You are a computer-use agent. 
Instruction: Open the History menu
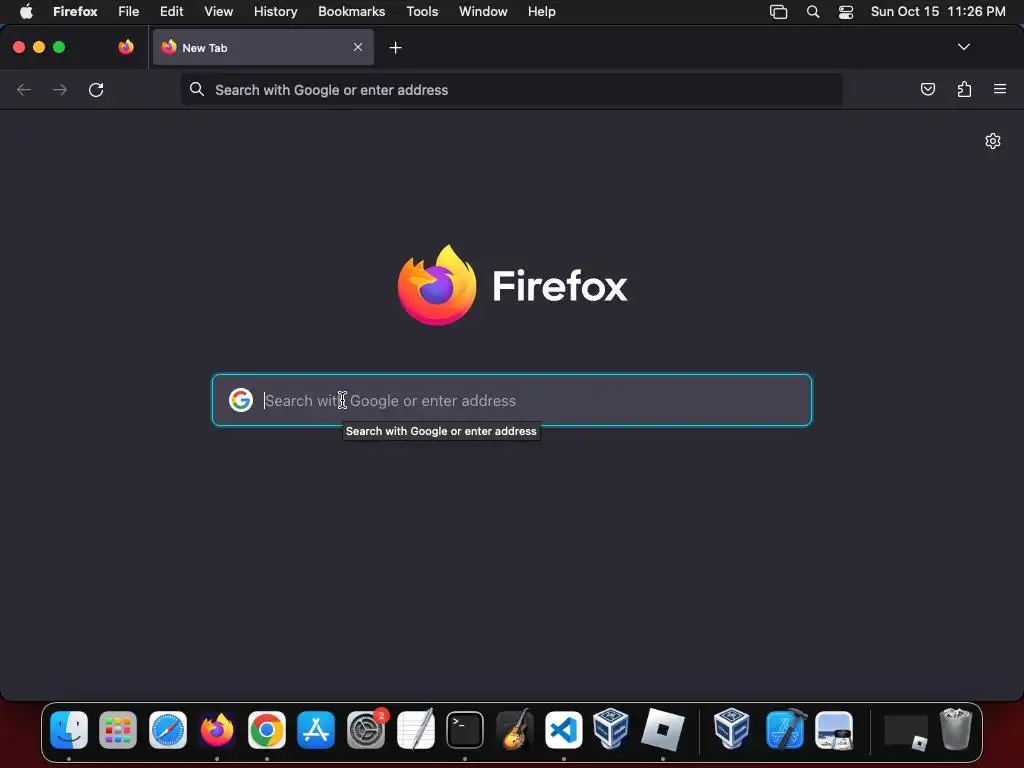click(x=276, y=11)
